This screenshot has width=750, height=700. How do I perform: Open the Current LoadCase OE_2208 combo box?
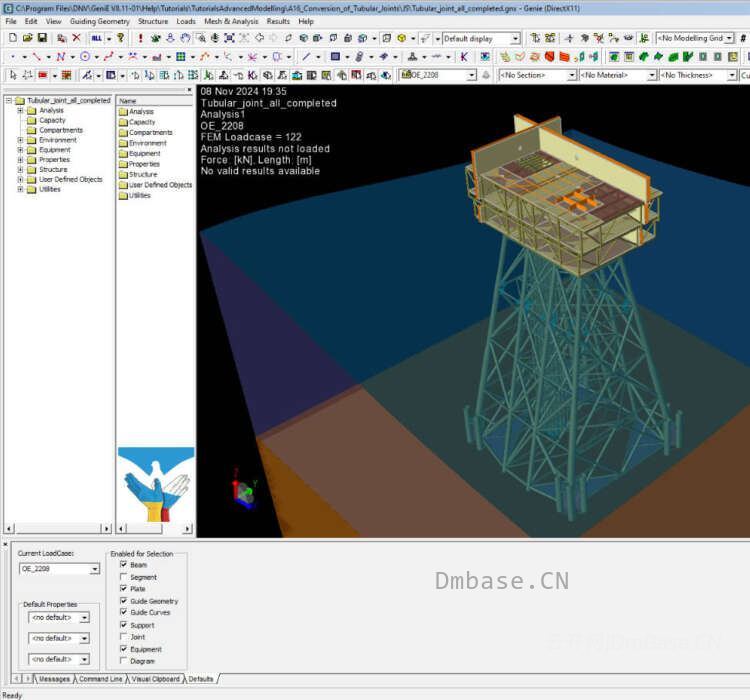coord(59,569)
